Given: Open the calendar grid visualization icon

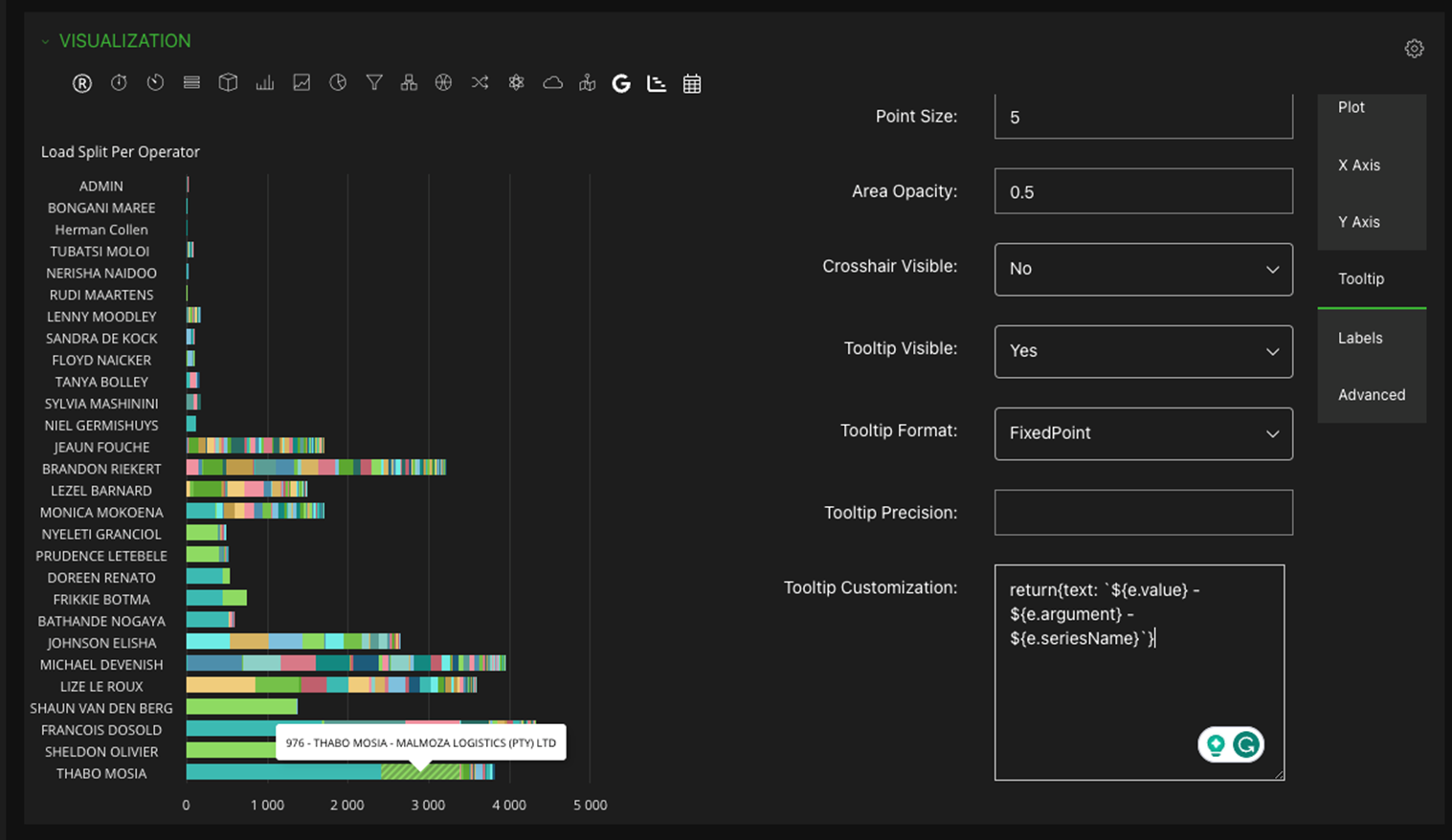Looking at the screenshot, I should pos(692,84).
